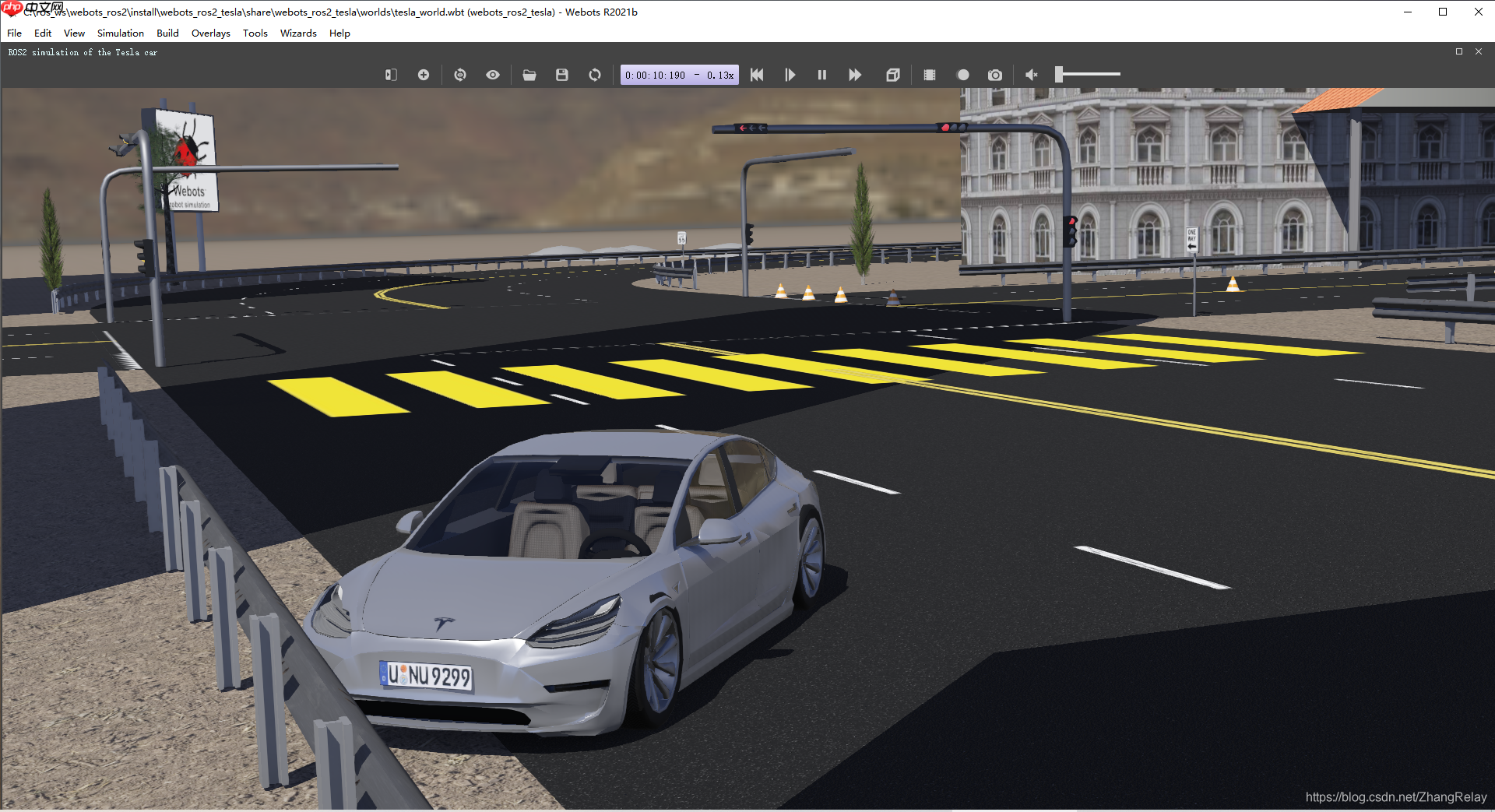Step the simulation one frame
The image size is (1495, 812).
(790, 75)
